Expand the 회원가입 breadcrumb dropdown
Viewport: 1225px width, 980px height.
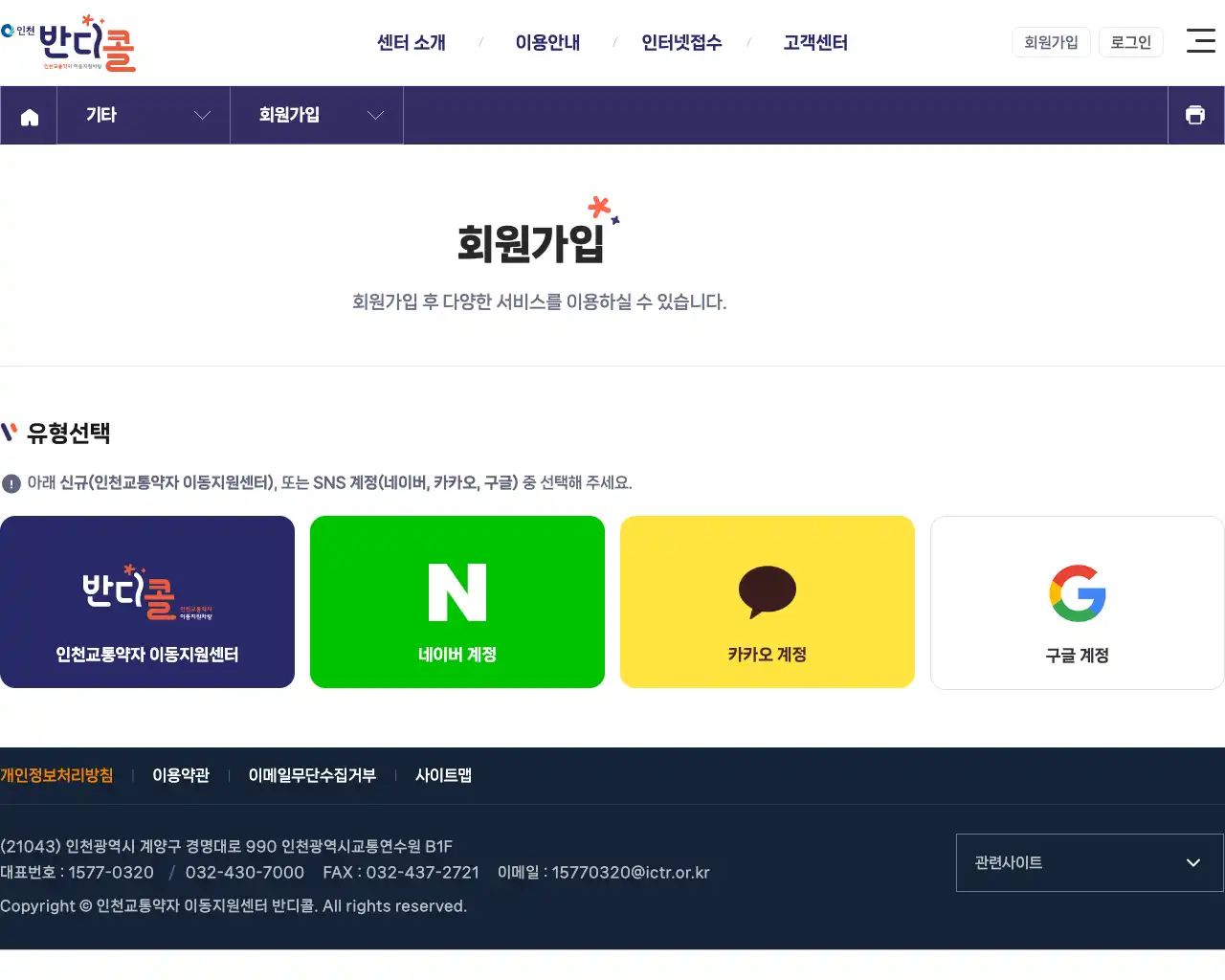coord(317,115)
